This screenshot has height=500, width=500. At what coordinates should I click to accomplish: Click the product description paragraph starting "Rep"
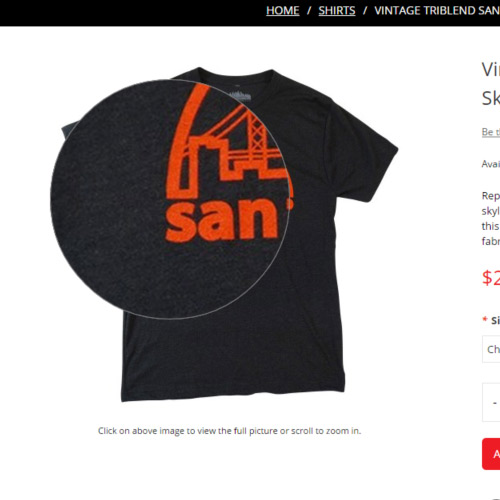[x=491, y=218]
